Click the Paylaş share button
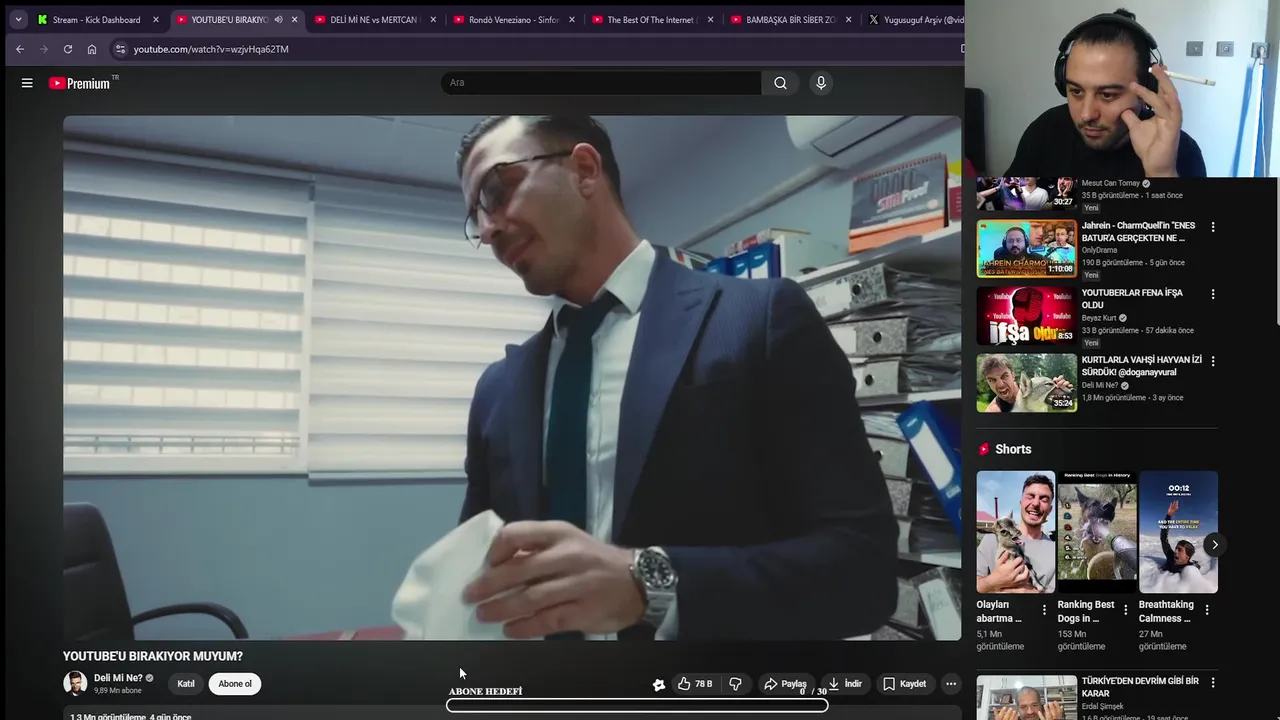Image resolution: width=1280 pixels, height=720 pixels. coord(785,684)
